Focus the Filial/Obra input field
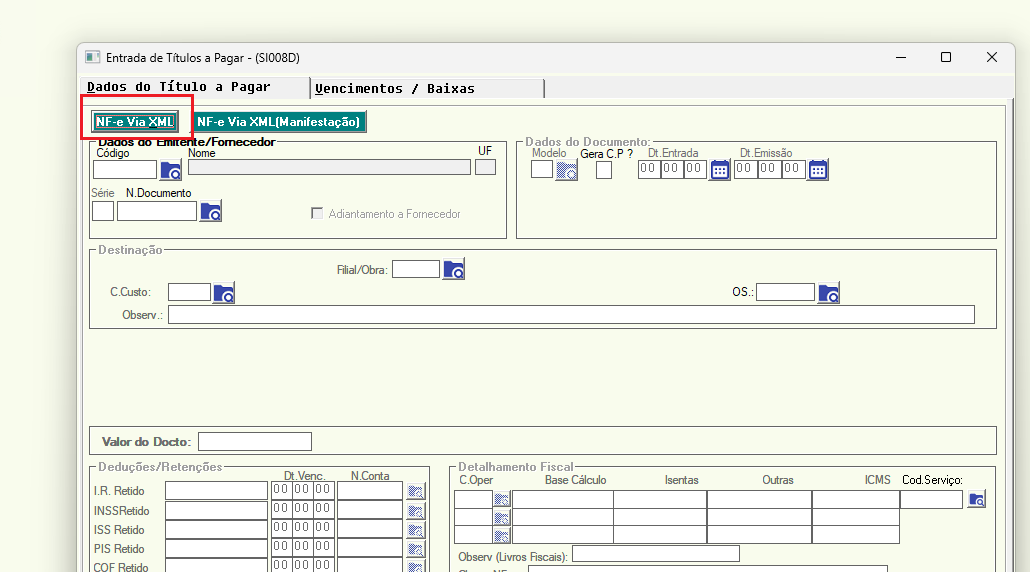 pos(416,269)
